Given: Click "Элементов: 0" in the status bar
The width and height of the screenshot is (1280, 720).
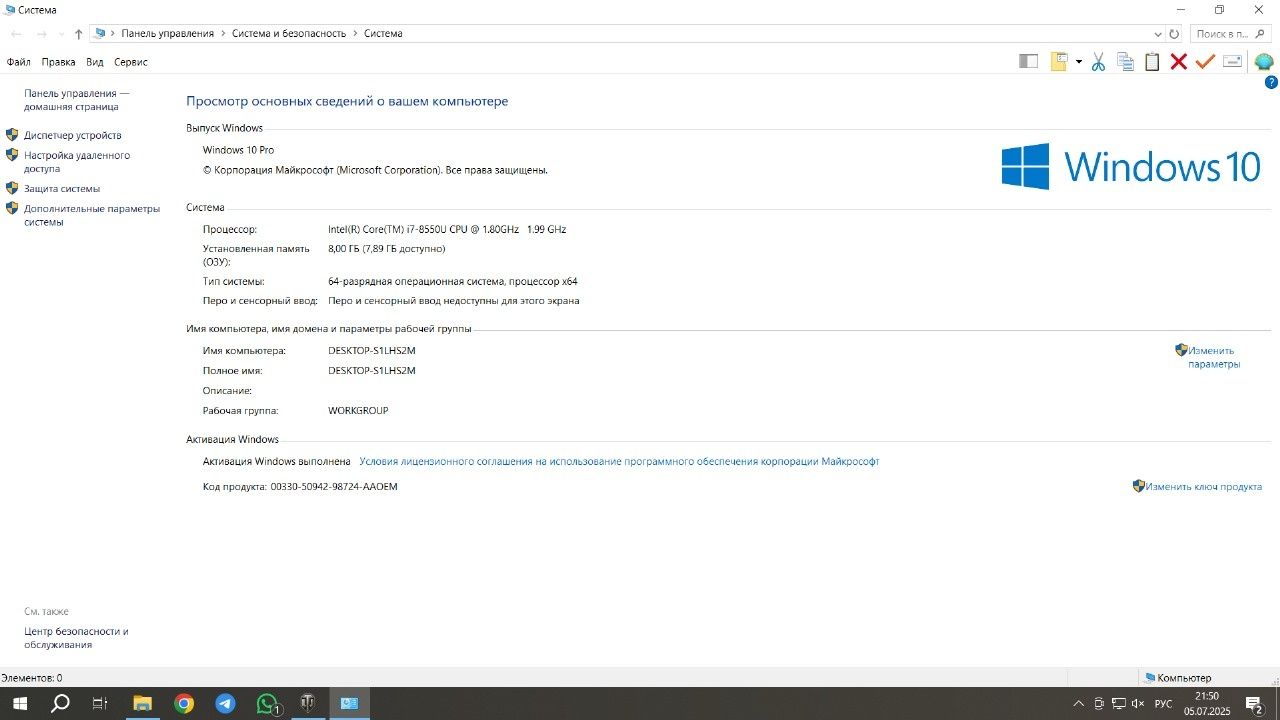Looking at the screenshot, I should pos(31,678).
